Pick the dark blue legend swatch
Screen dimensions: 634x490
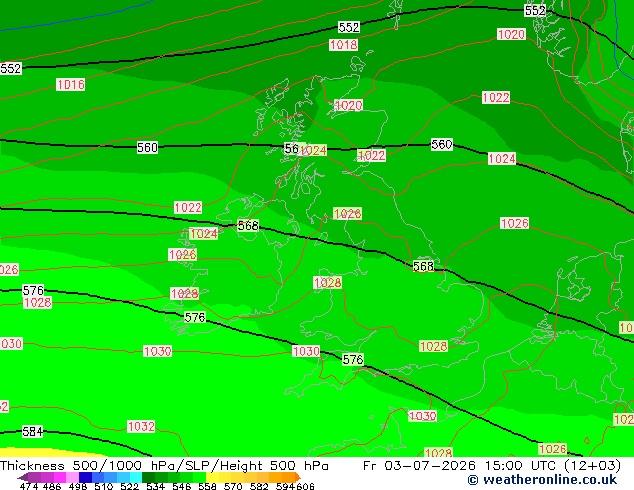[85, 477]
